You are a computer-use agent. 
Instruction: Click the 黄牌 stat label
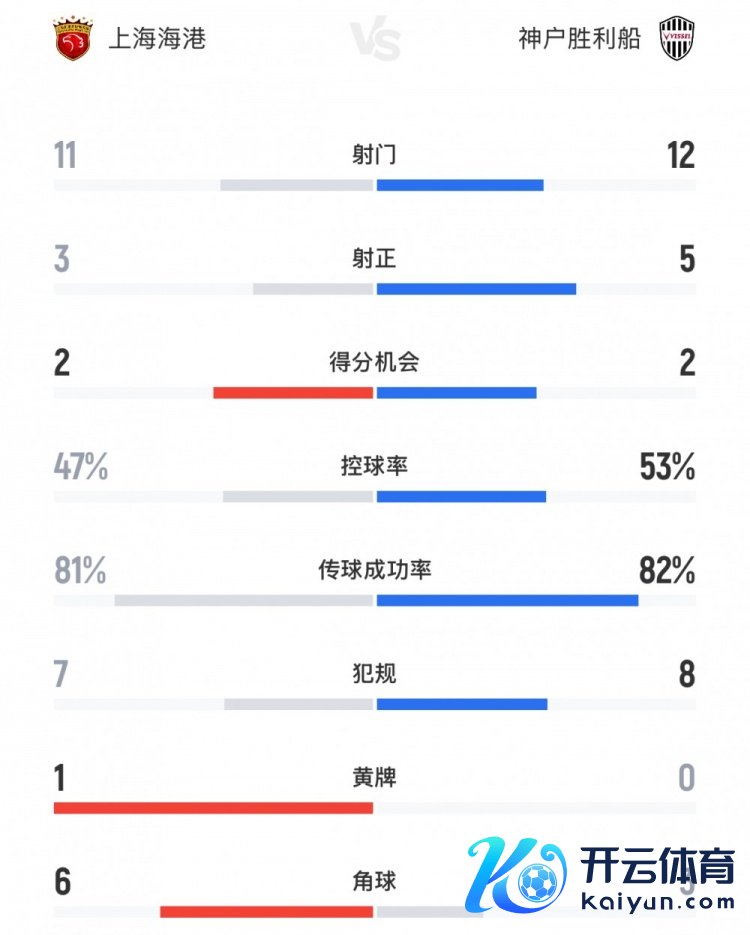coord(375,777)
